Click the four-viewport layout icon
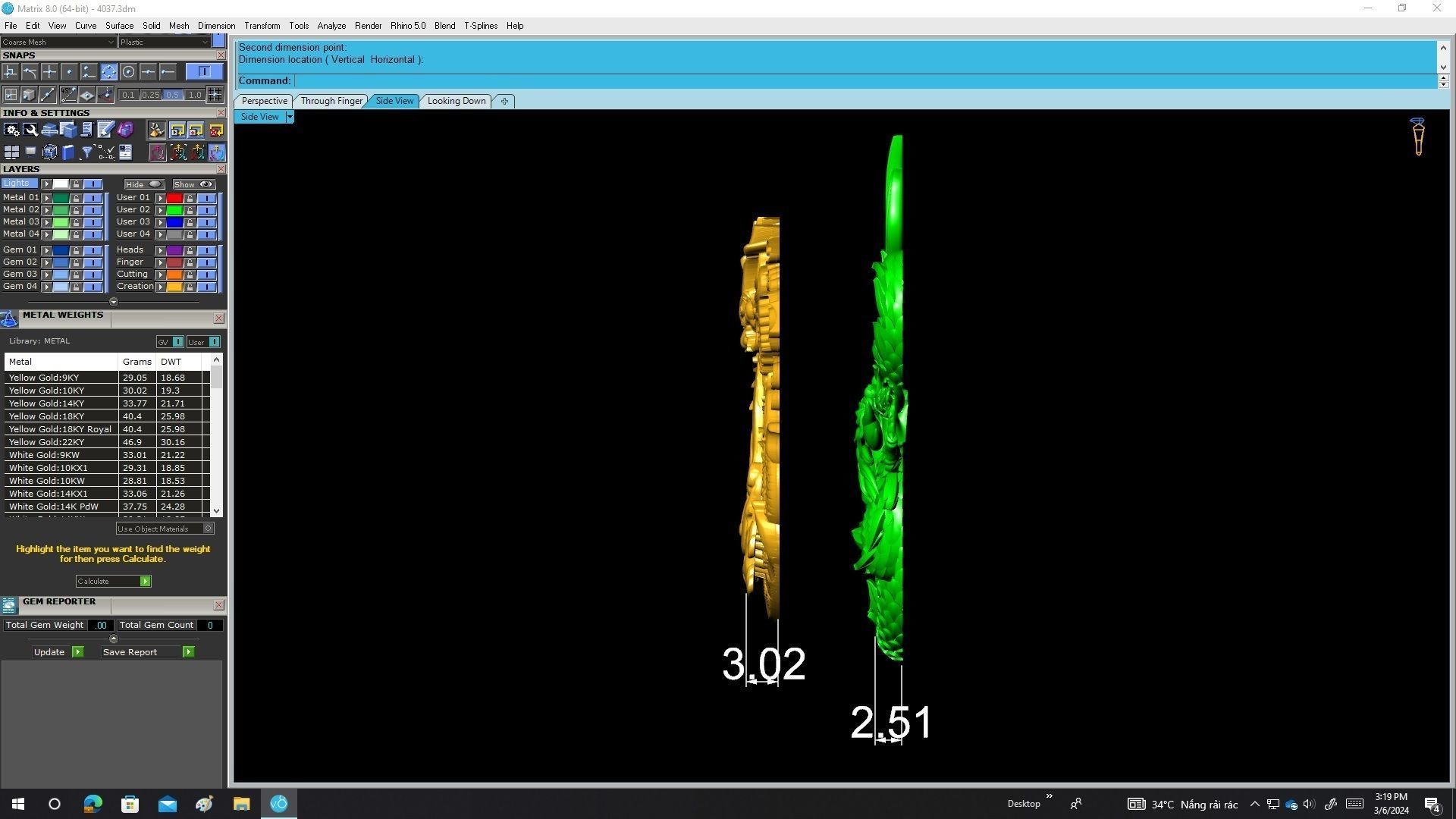 (x=11, y=153)
